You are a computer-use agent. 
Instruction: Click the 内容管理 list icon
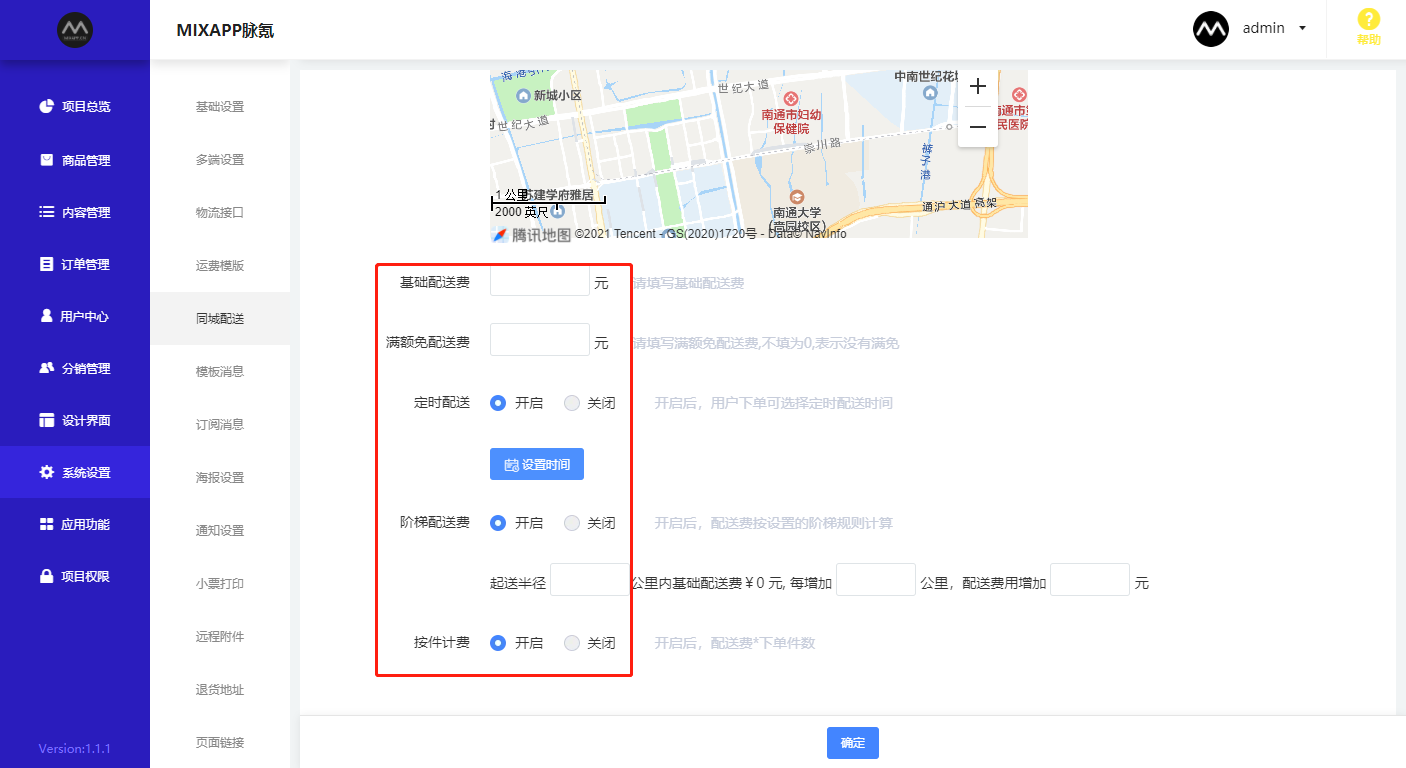(x=46, y=212)
